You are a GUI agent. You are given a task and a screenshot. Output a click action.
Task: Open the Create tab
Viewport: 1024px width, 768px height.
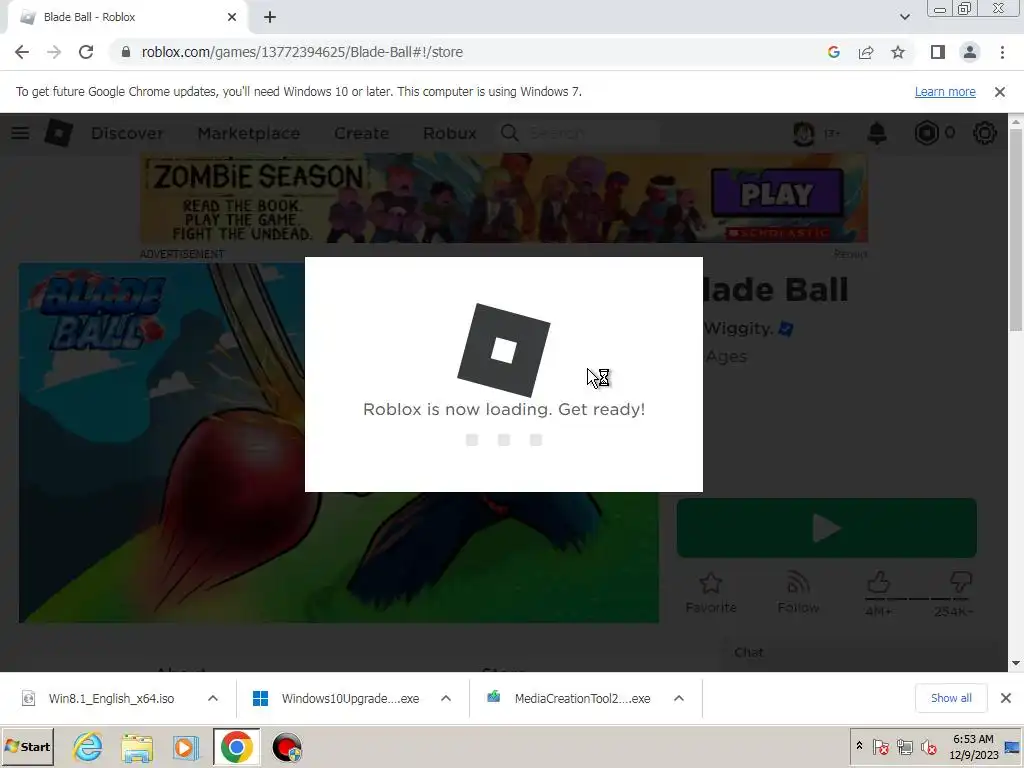[x=362, y=133]
